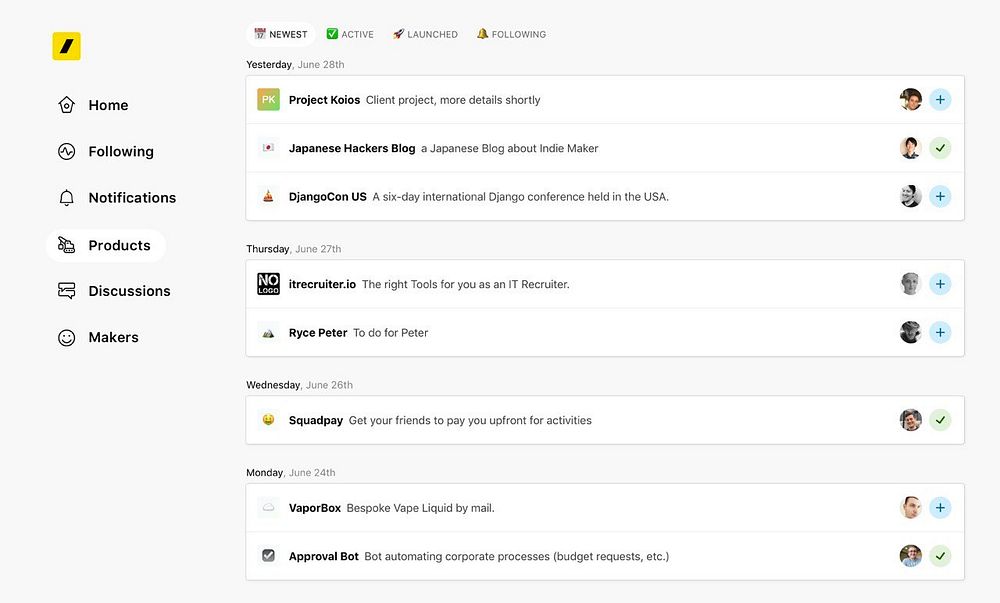Follow DjangoCon US with plus button

click(x=940, y=196)
